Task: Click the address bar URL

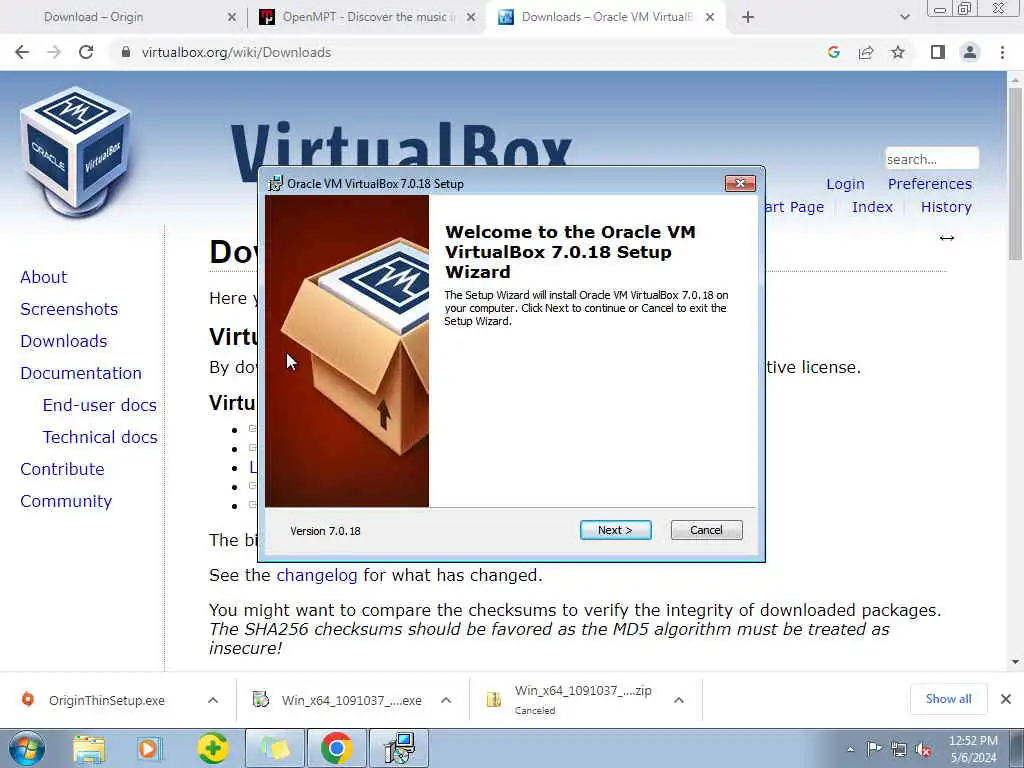Action: coord(236,52)
